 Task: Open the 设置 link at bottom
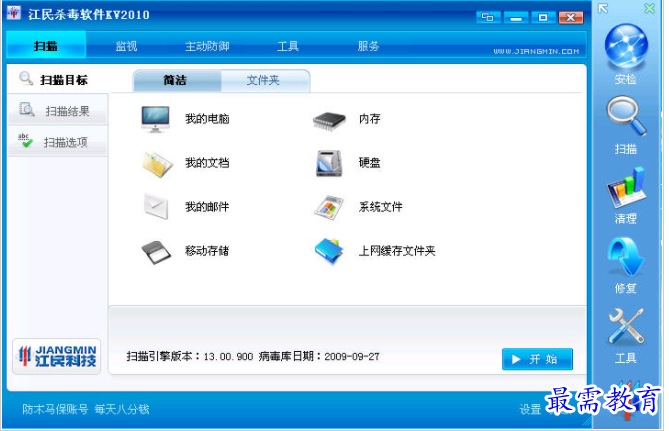point(530,409)
